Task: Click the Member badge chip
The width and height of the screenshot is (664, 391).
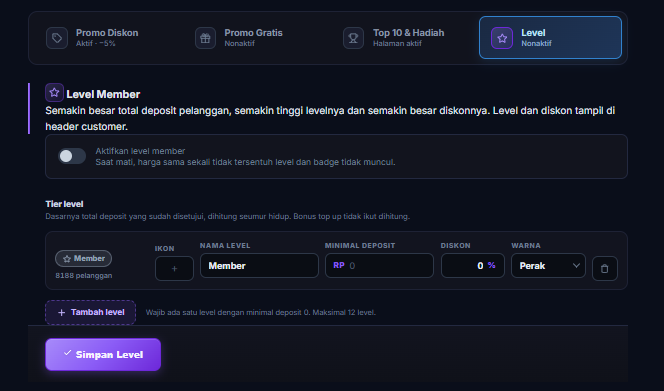Action: click(83, 258)
